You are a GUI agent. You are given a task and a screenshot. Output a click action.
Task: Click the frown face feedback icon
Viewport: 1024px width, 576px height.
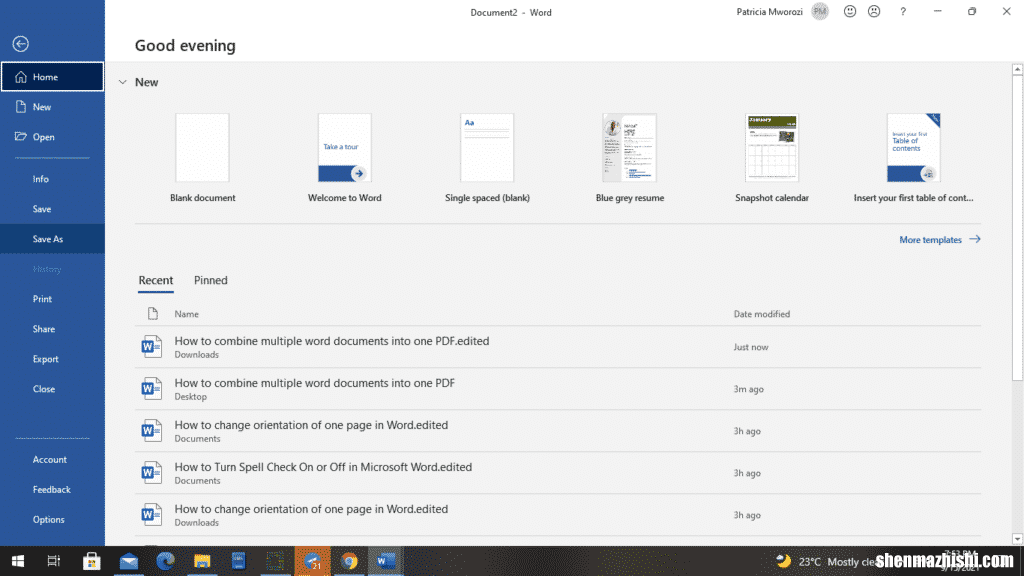click(874, 12)
